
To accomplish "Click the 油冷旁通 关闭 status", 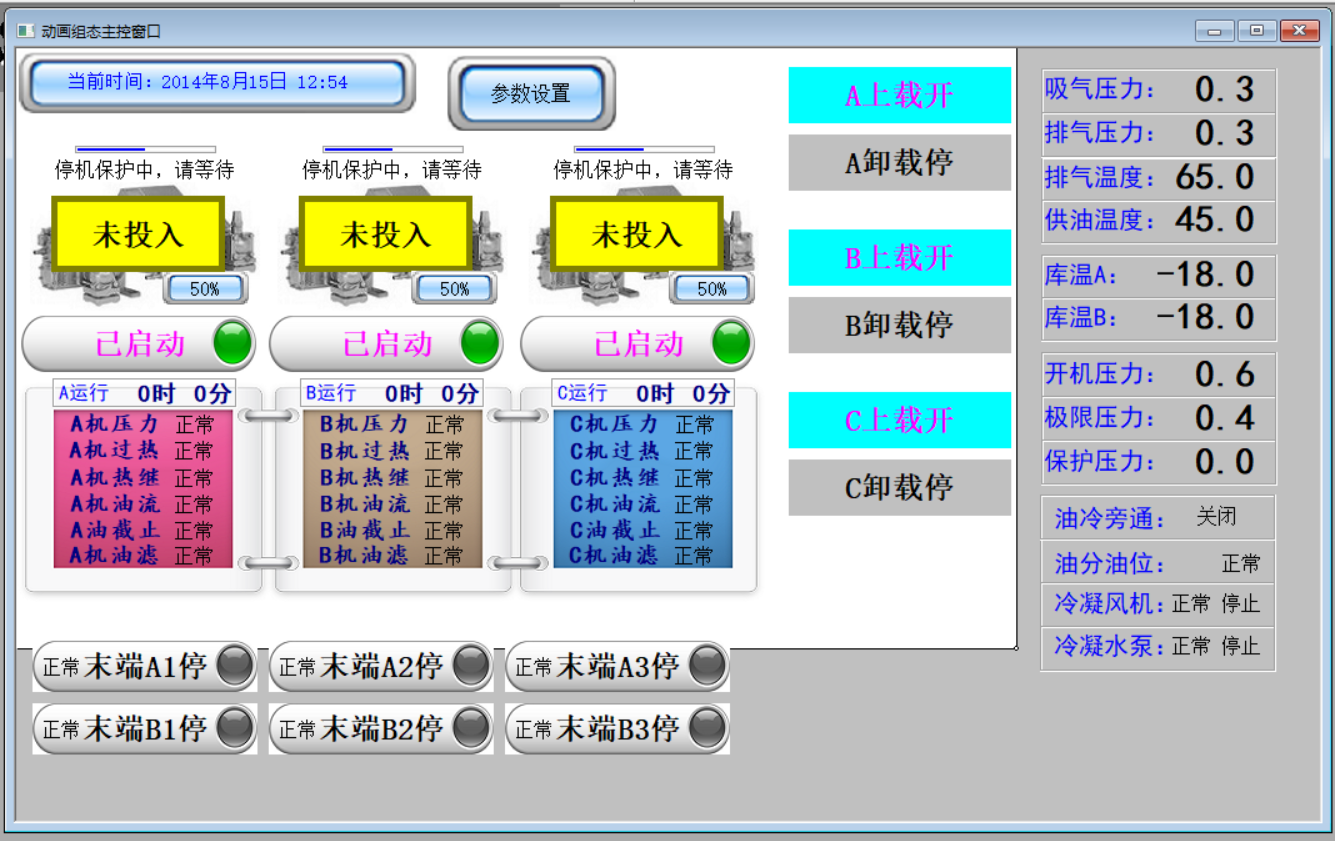I will point(1217,517).
